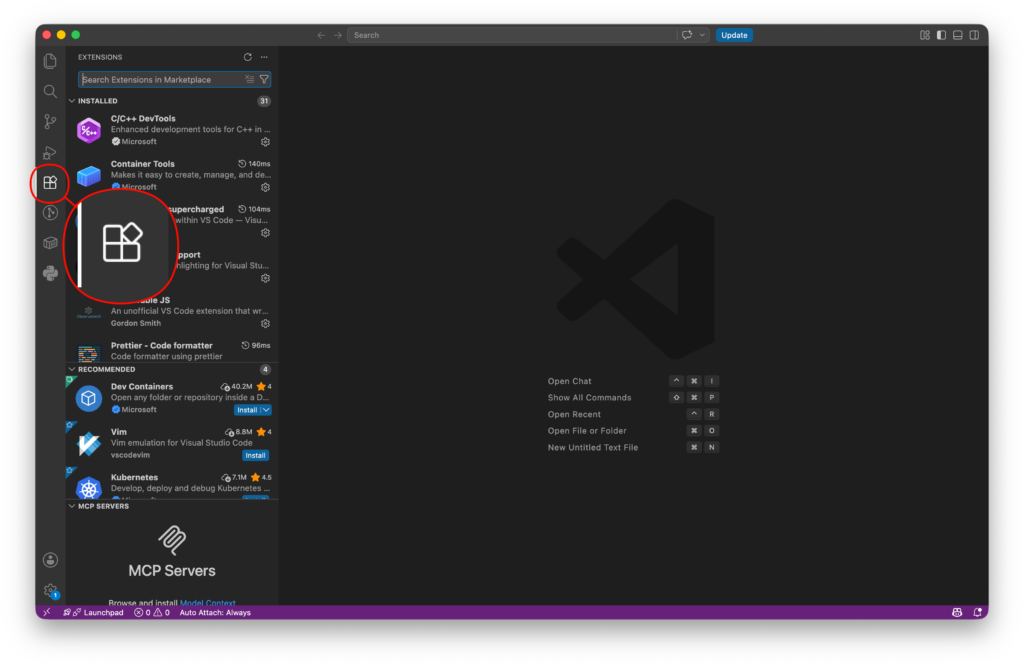The height and width of the screenshot is (666, 1024).
Task: Open the Explorer view in activity bar
Action: (x=50, y=61)
